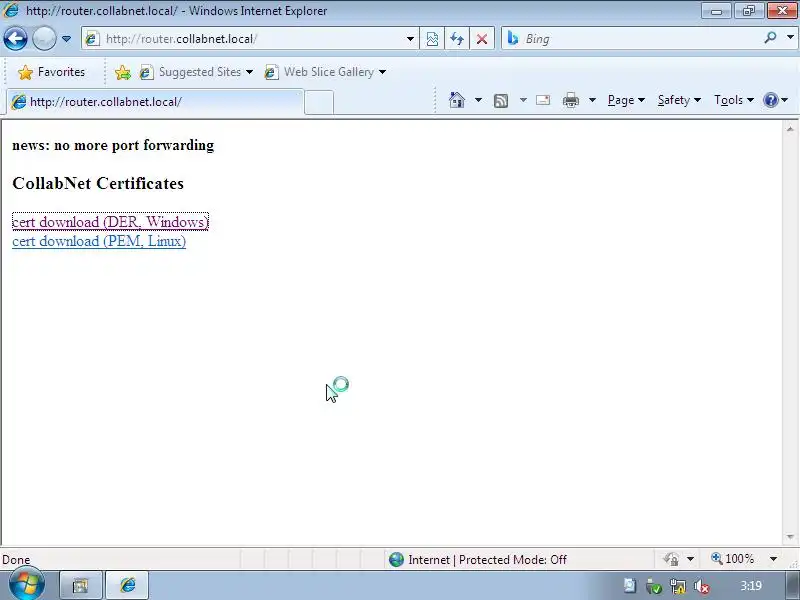The height and width of the screenshot is (600, 800).
Task: Expand the Print options dropdown arrow
Action: click(x=592, y=100)
